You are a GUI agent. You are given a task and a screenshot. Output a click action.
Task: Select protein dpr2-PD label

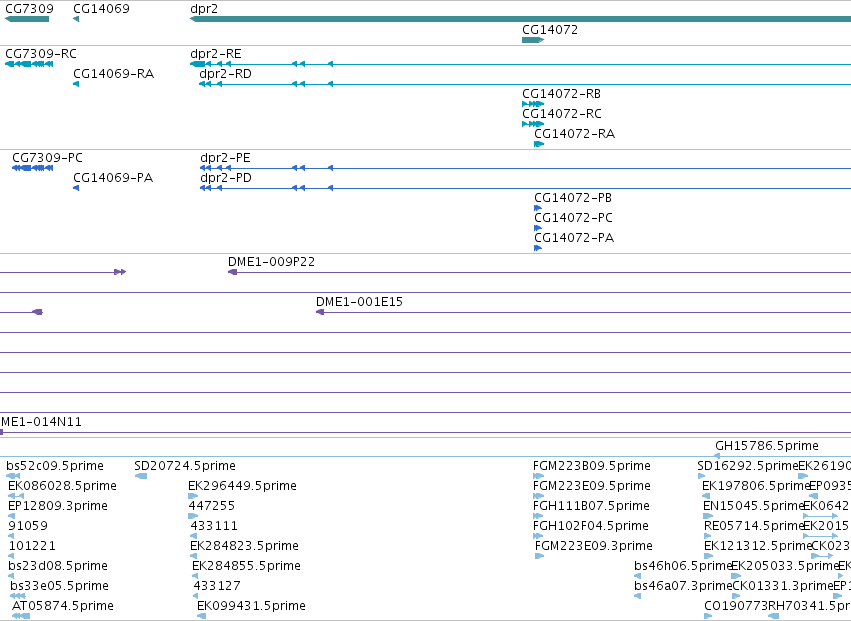(x=226, y=178)
